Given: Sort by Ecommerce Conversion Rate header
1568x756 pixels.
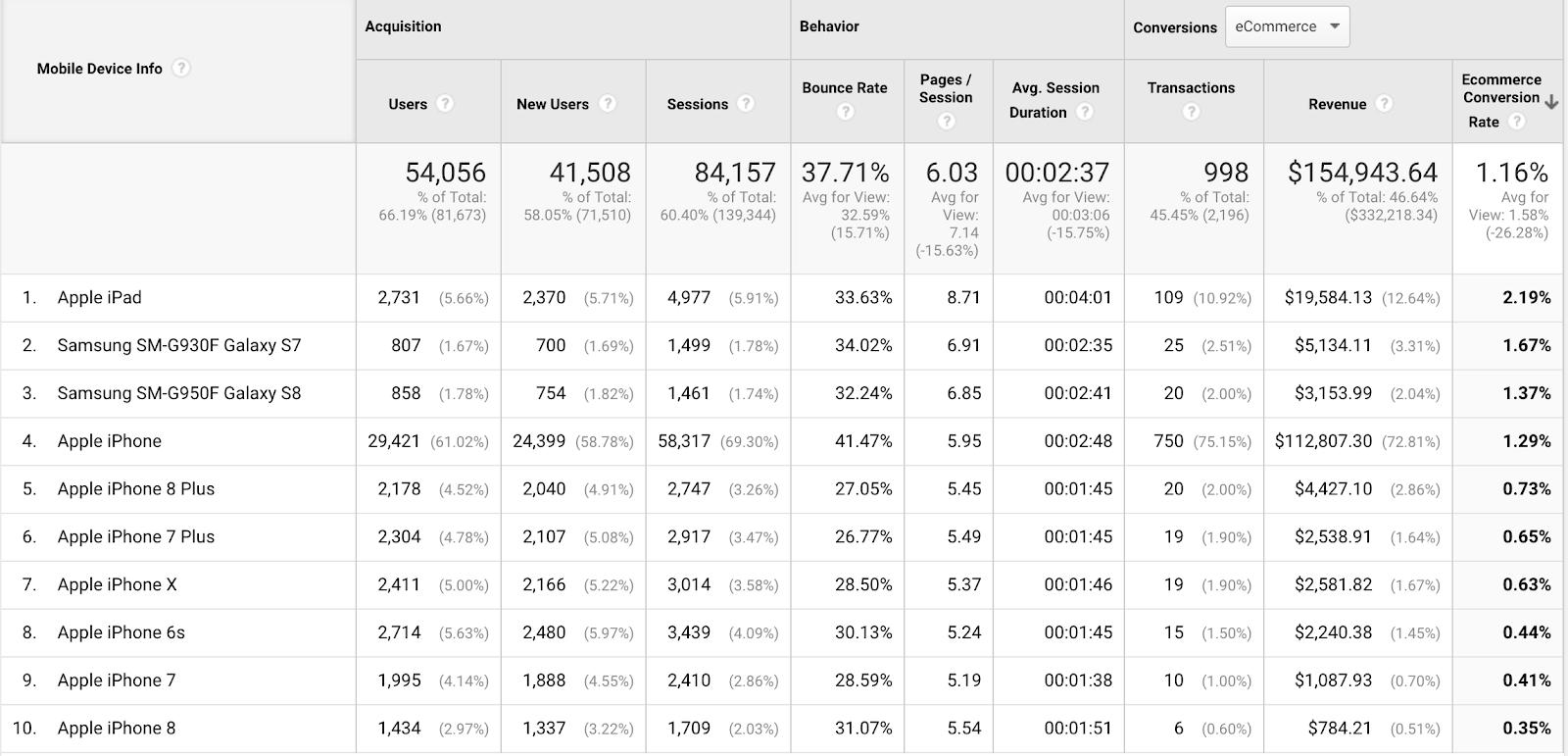Looking at the screenshot, I should (x=1501, y=100).
